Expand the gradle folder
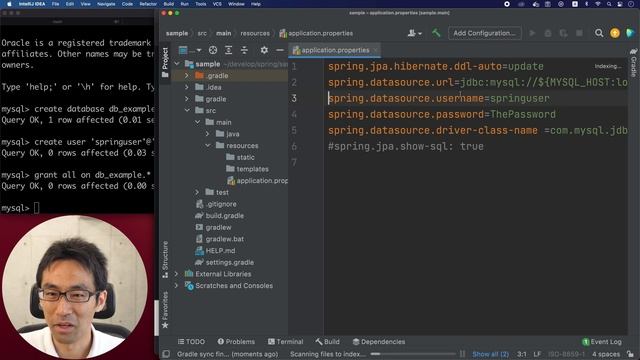 (187, 99)
